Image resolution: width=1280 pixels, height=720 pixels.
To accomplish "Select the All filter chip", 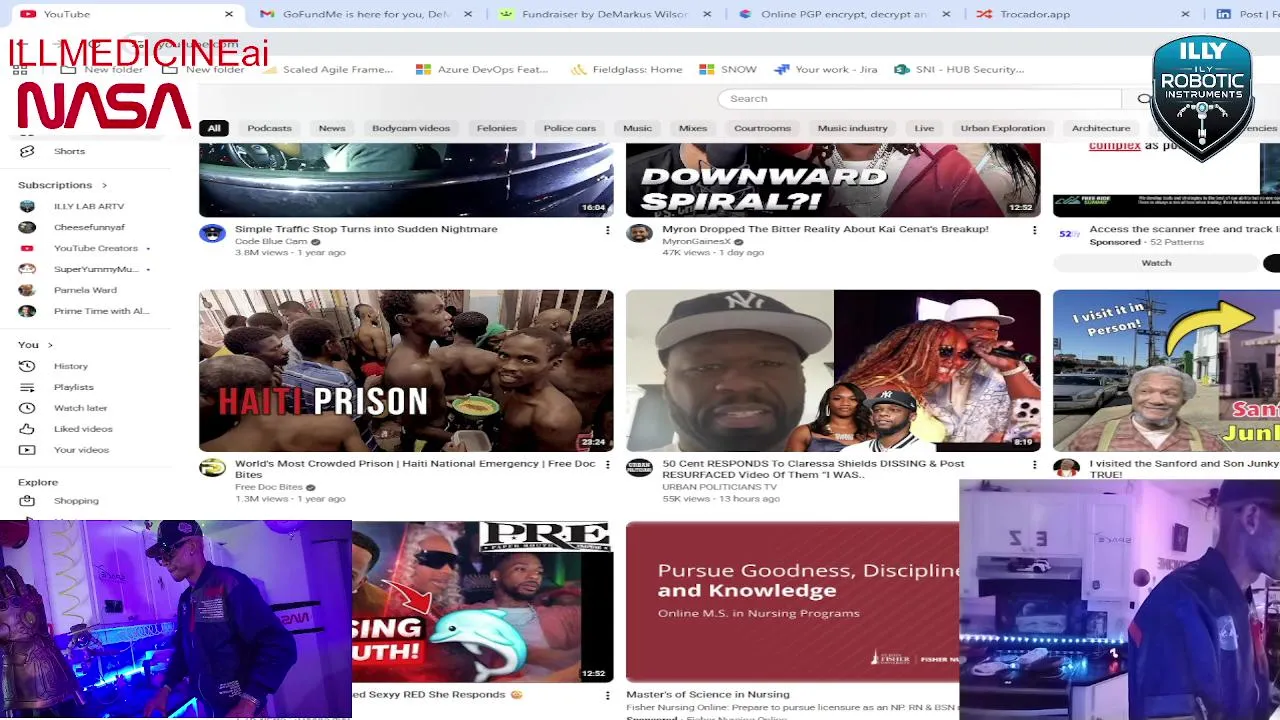I will [214, 128].
